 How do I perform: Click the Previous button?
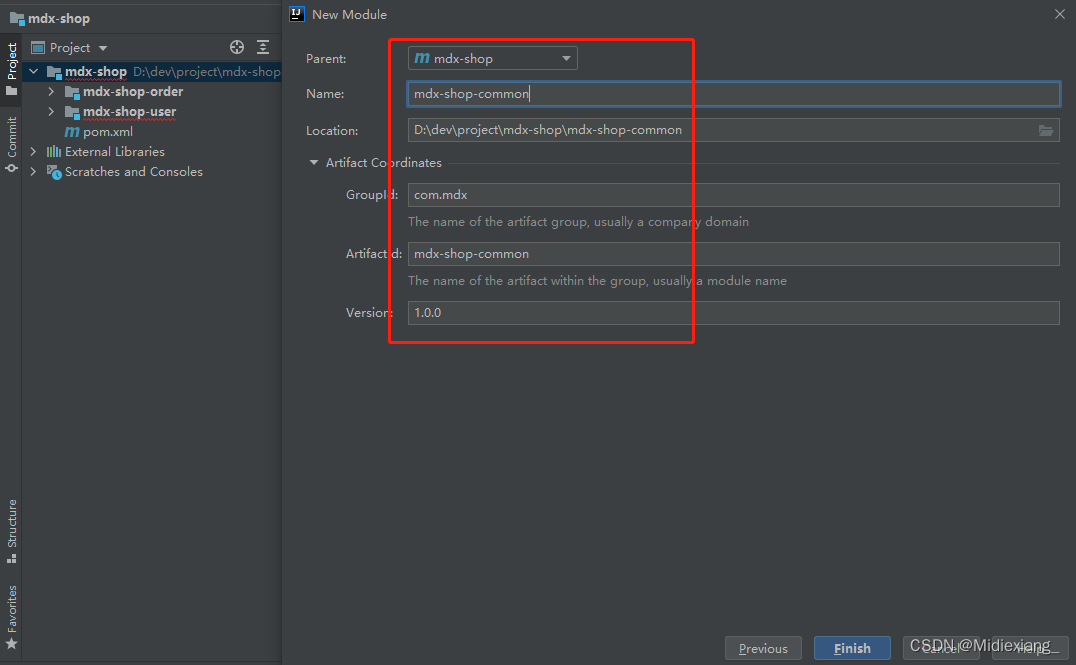pyautogui.click(x=763, y=649)
